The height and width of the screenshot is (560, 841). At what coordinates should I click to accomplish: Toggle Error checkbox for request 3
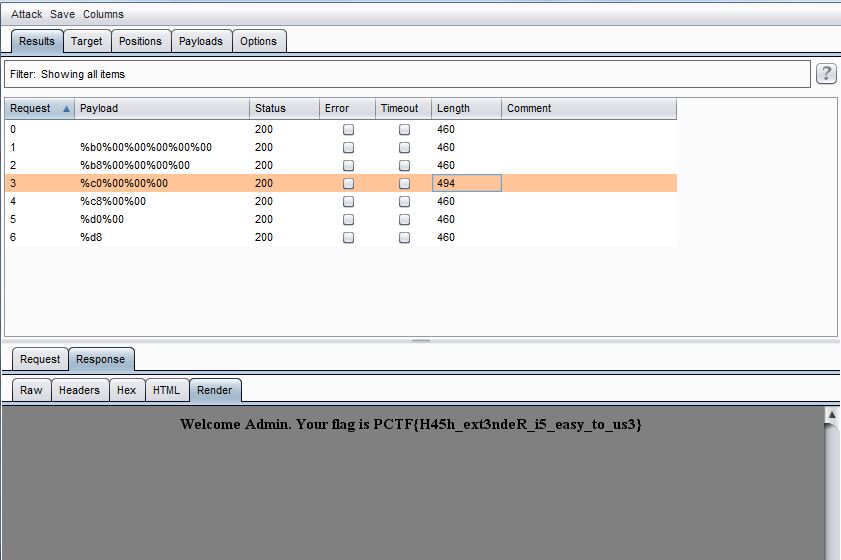348,183
